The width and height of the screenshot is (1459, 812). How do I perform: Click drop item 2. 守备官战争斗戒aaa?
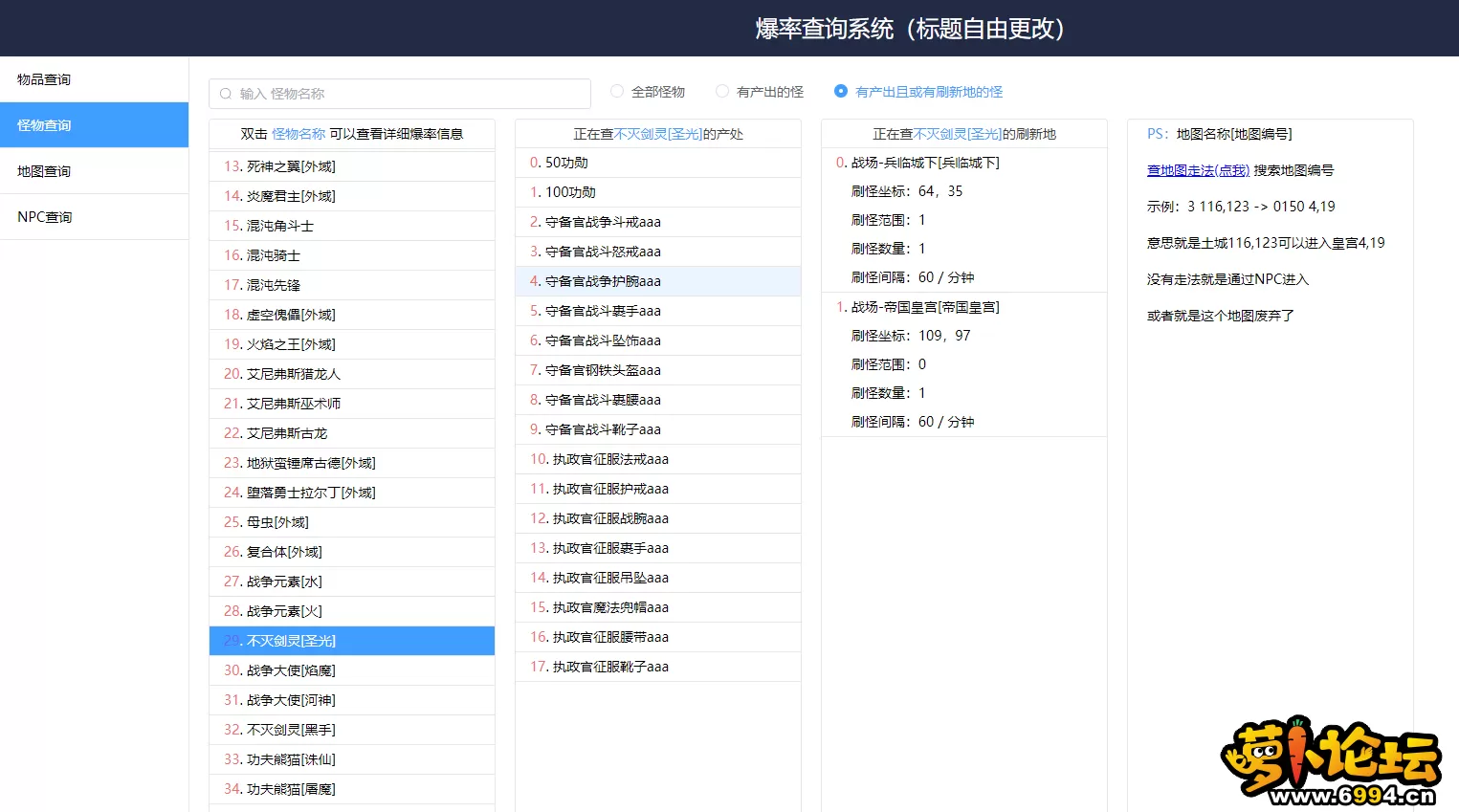coord(658,222)
